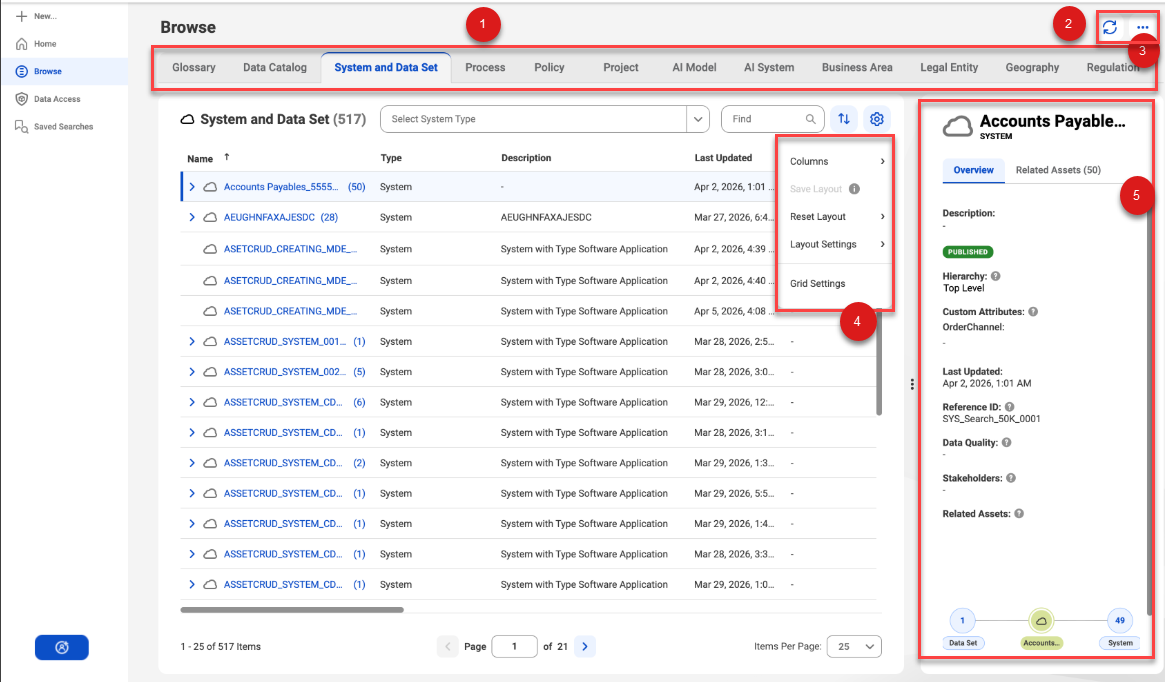Viewport: 1165px width, 682px height.
Task: Open the Accounts Payables_5555 link
Action: pos(281,186)
